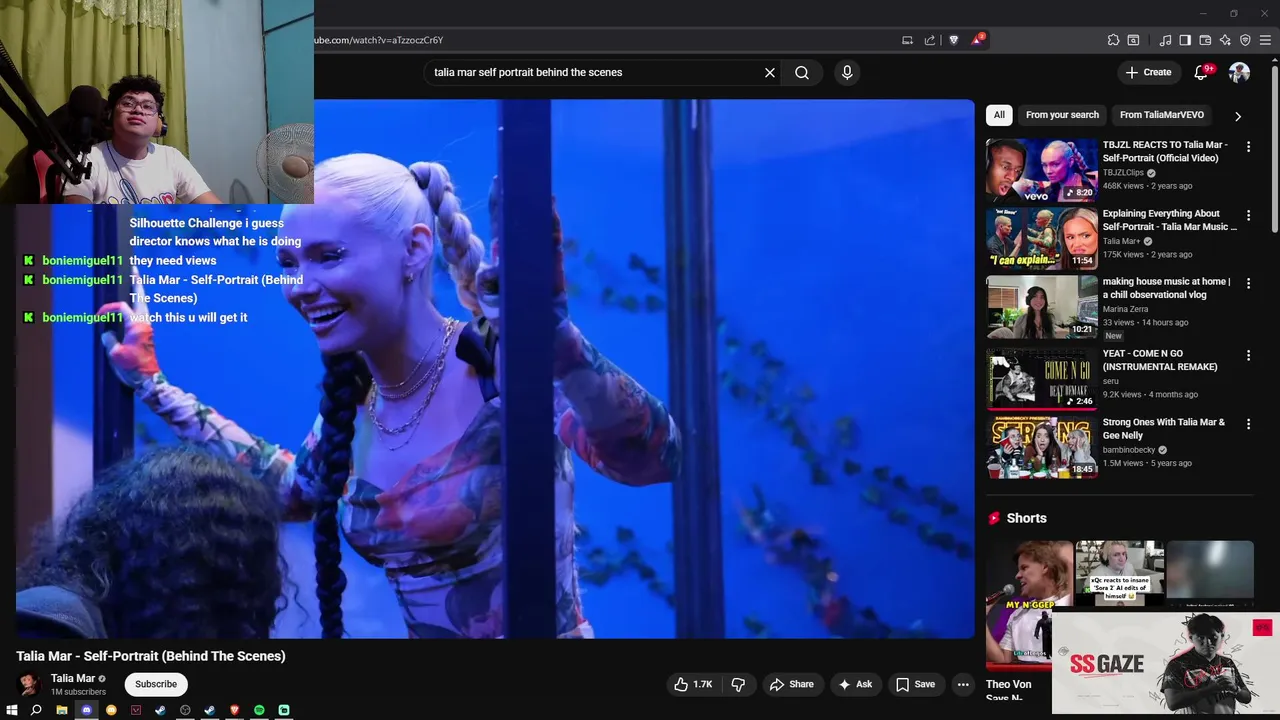
Task: Open YouTube notifications bell
Action: [x=1202, y=72]
